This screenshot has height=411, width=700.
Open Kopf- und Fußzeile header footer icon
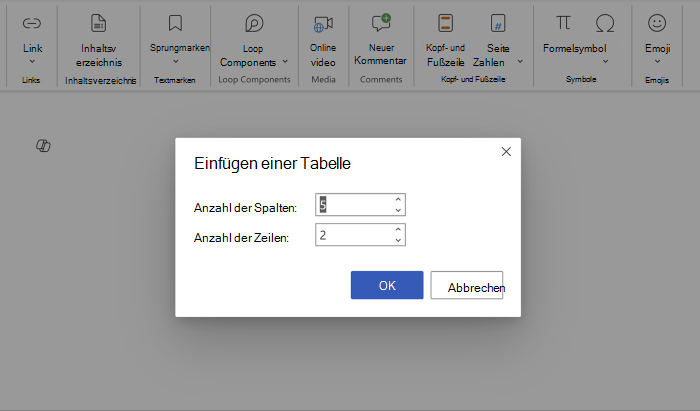(446, 23)
